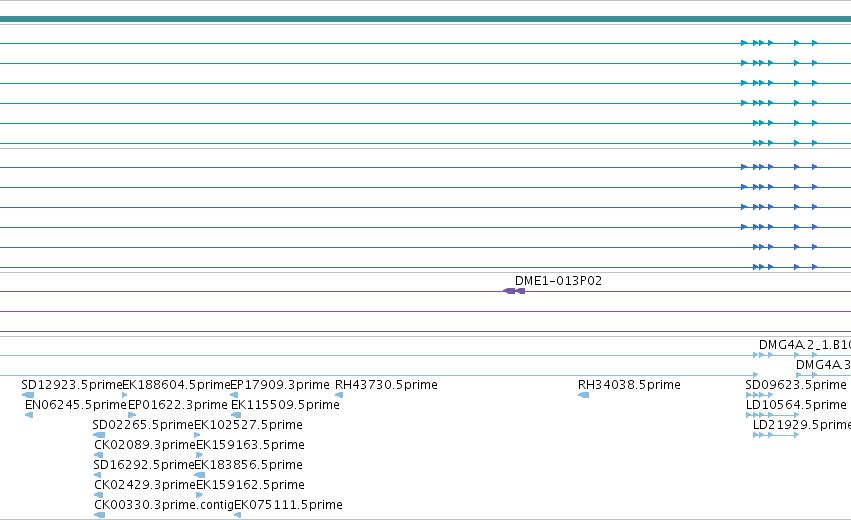851x520 pixels.
Task: Select the arrow glyph under CK02429.3prime
Action: tap(98, 496)
